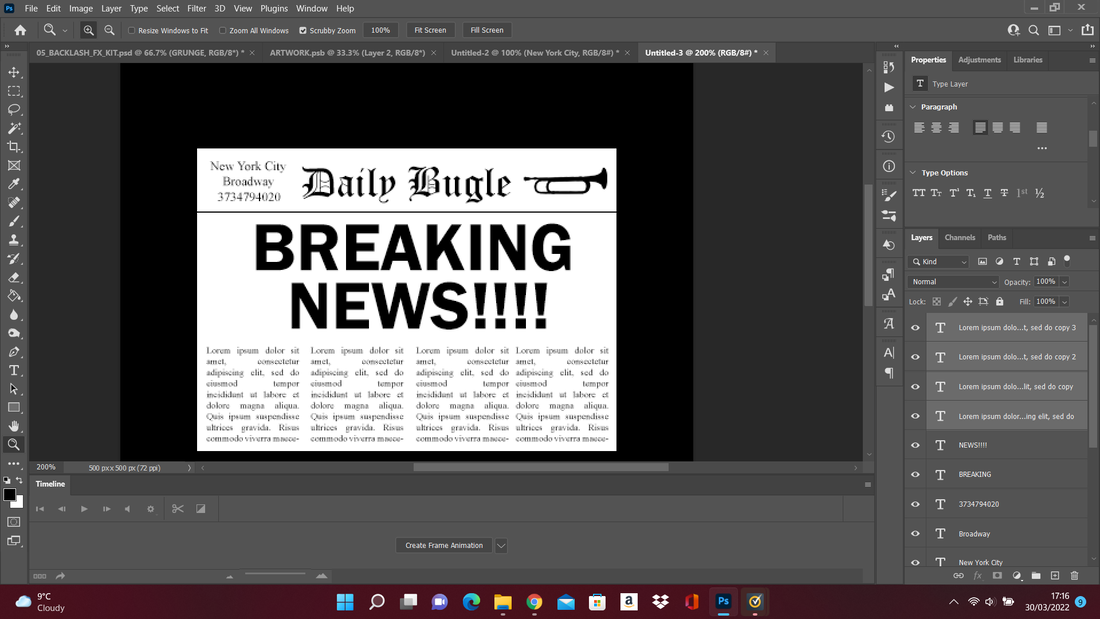Close the 05_BACKLASH_FX_KIT.psd tab
Screen dimensions: 1100x619
[252, 53]
